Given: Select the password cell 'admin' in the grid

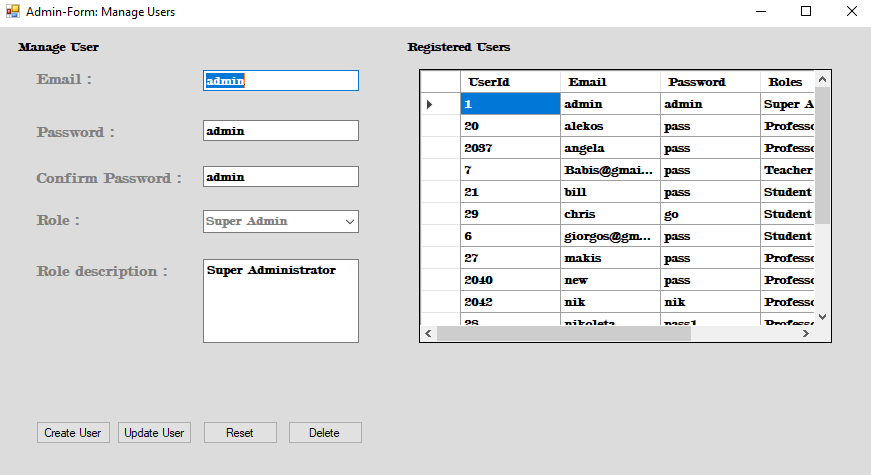Looking at the screenshot, I should click(710, 104).
